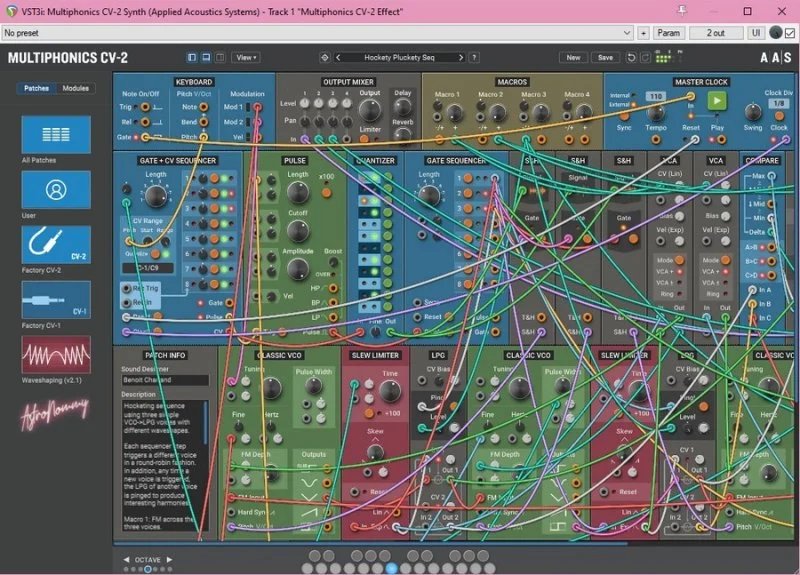This screenshot has width=800, height=575.
Task: Click the New patch button
Action: (x=573, y=58)
